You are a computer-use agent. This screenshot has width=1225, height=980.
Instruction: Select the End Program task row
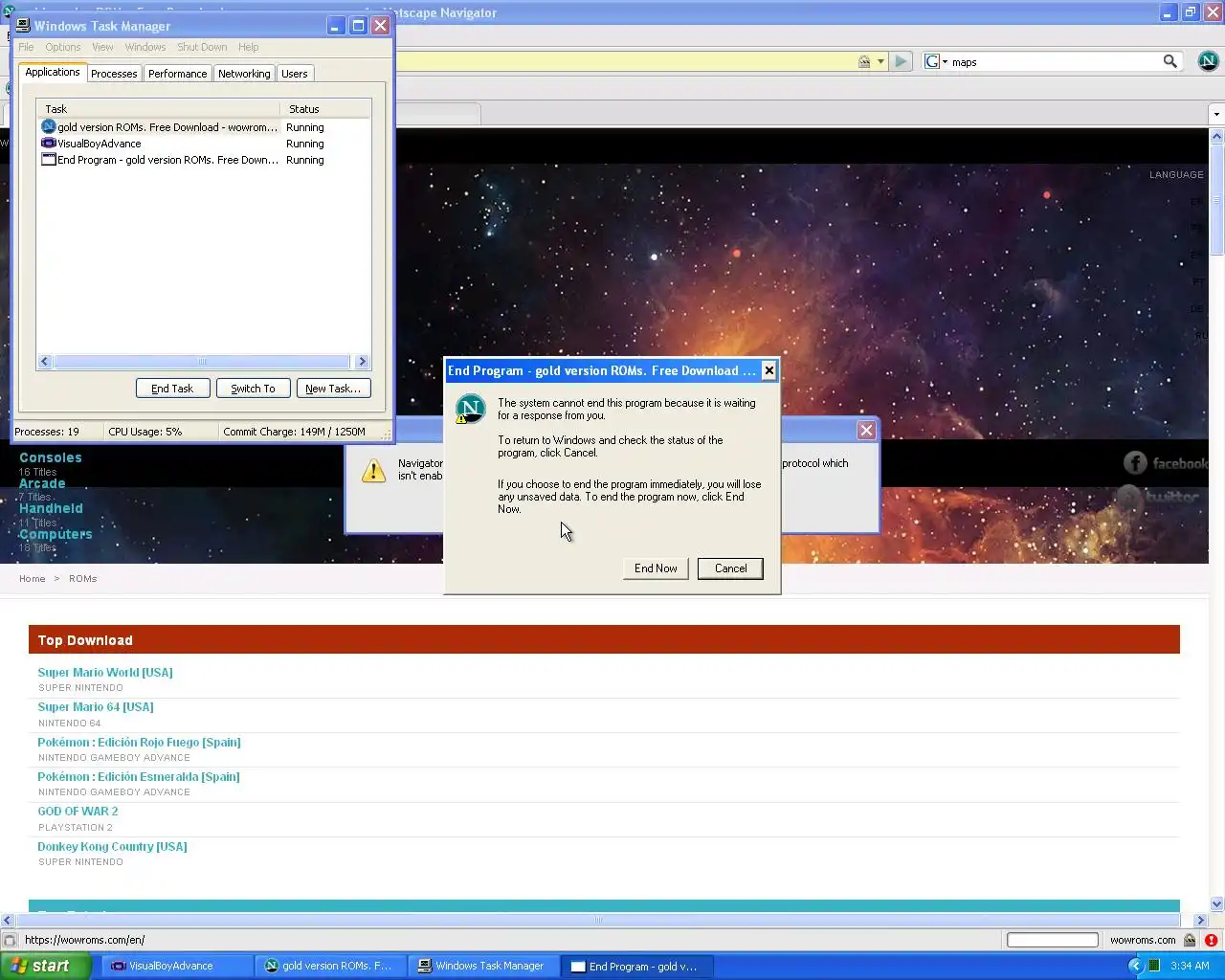(204, 160)
